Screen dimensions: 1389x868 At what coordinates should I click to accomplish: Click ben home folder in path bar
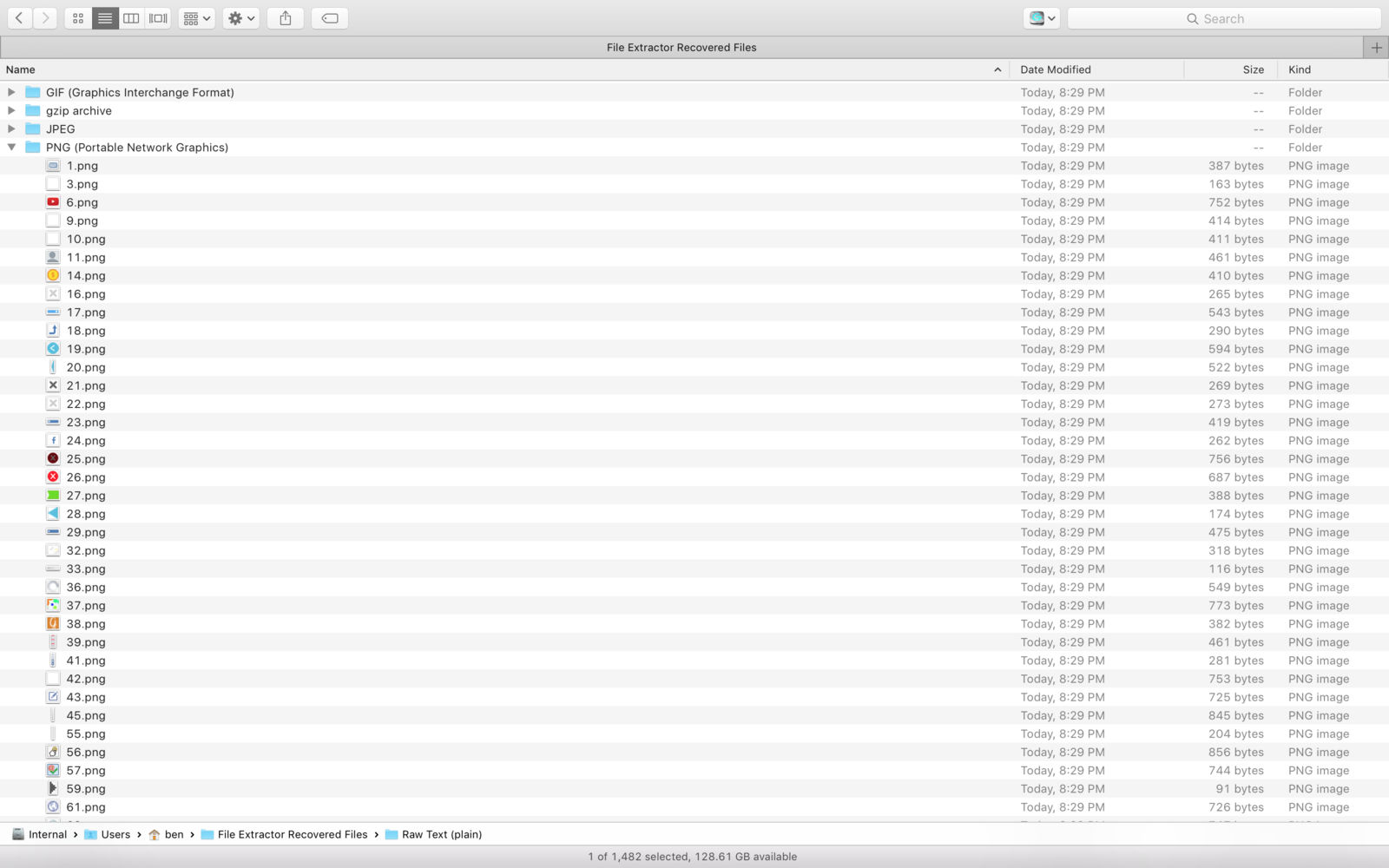click(x=166, y=834)
